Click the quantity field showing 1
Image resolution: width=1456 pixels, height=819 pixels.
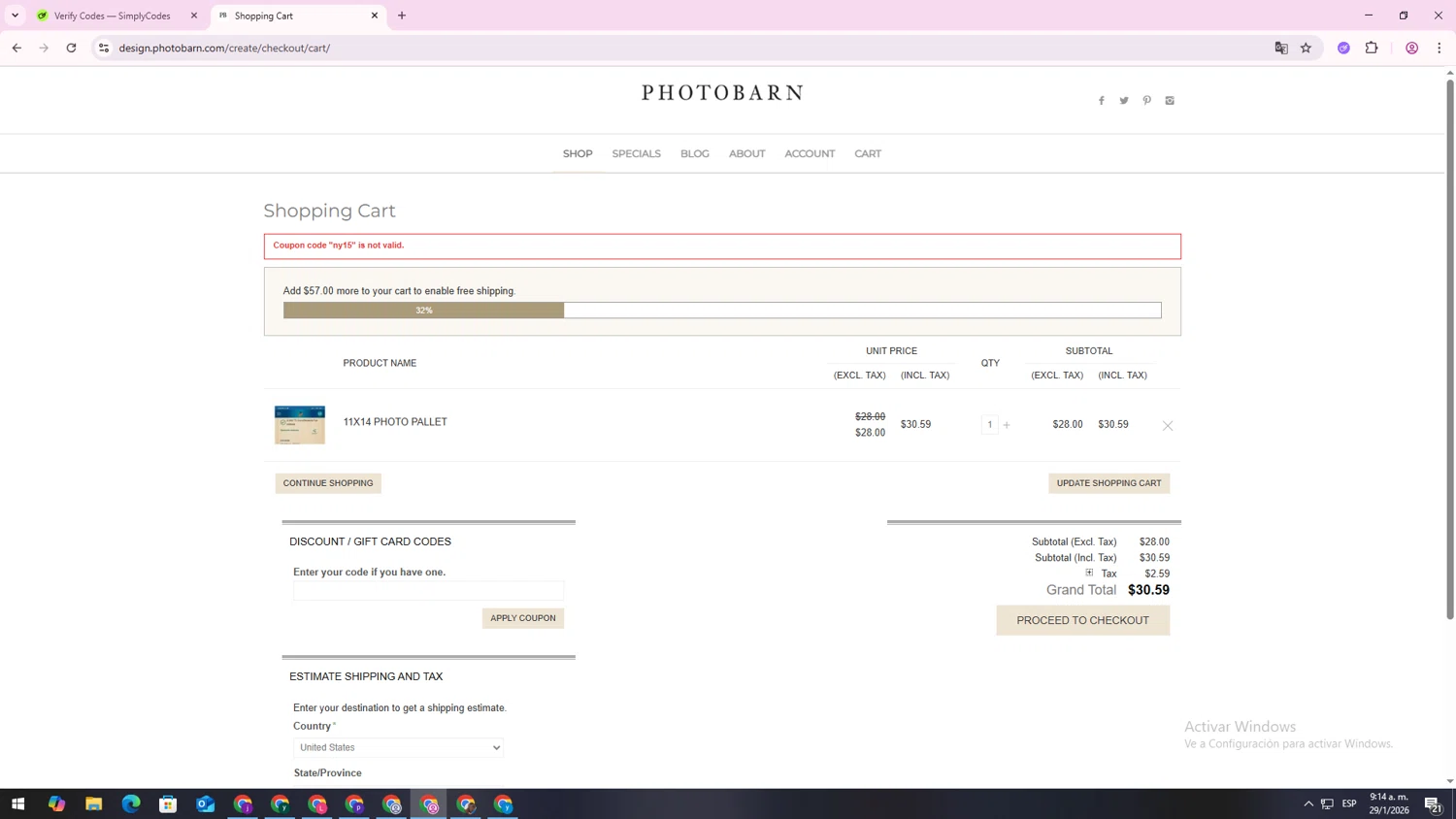(989, 425)
